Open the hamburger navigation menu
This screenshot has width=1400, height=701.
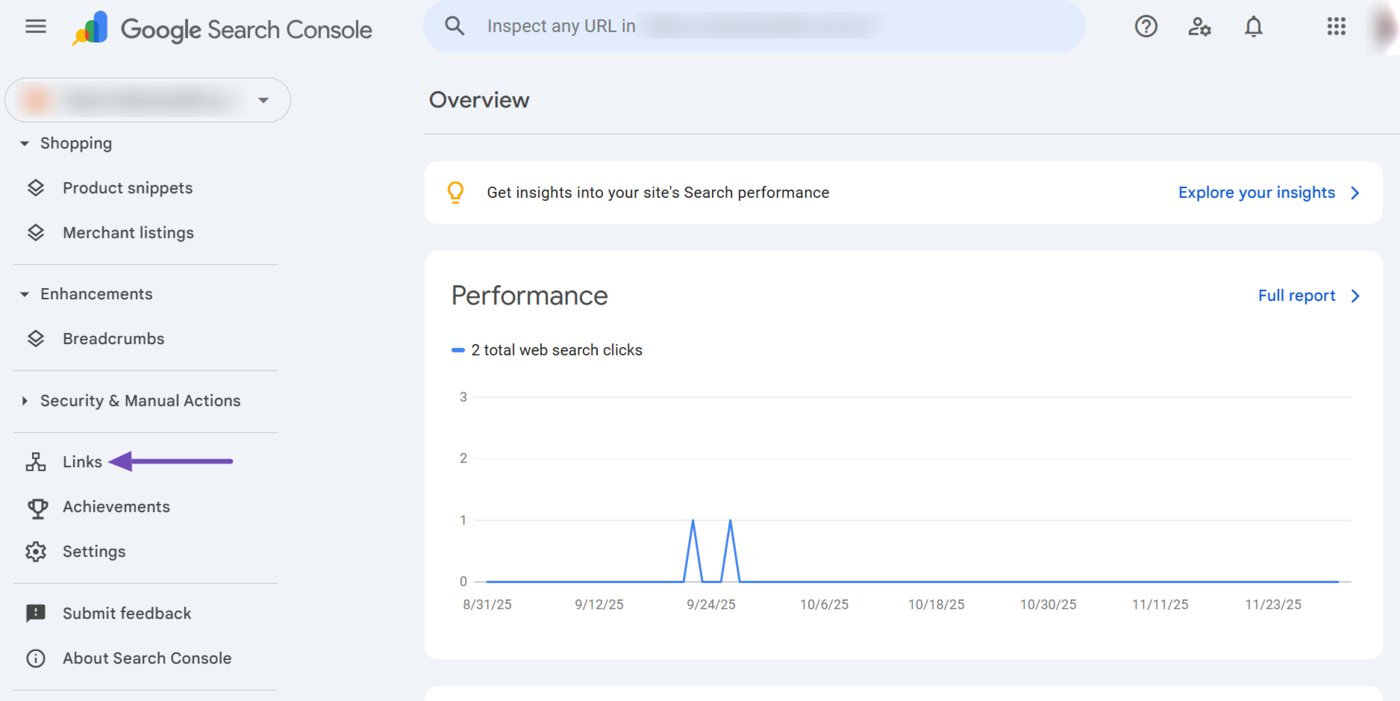point(35,26)
